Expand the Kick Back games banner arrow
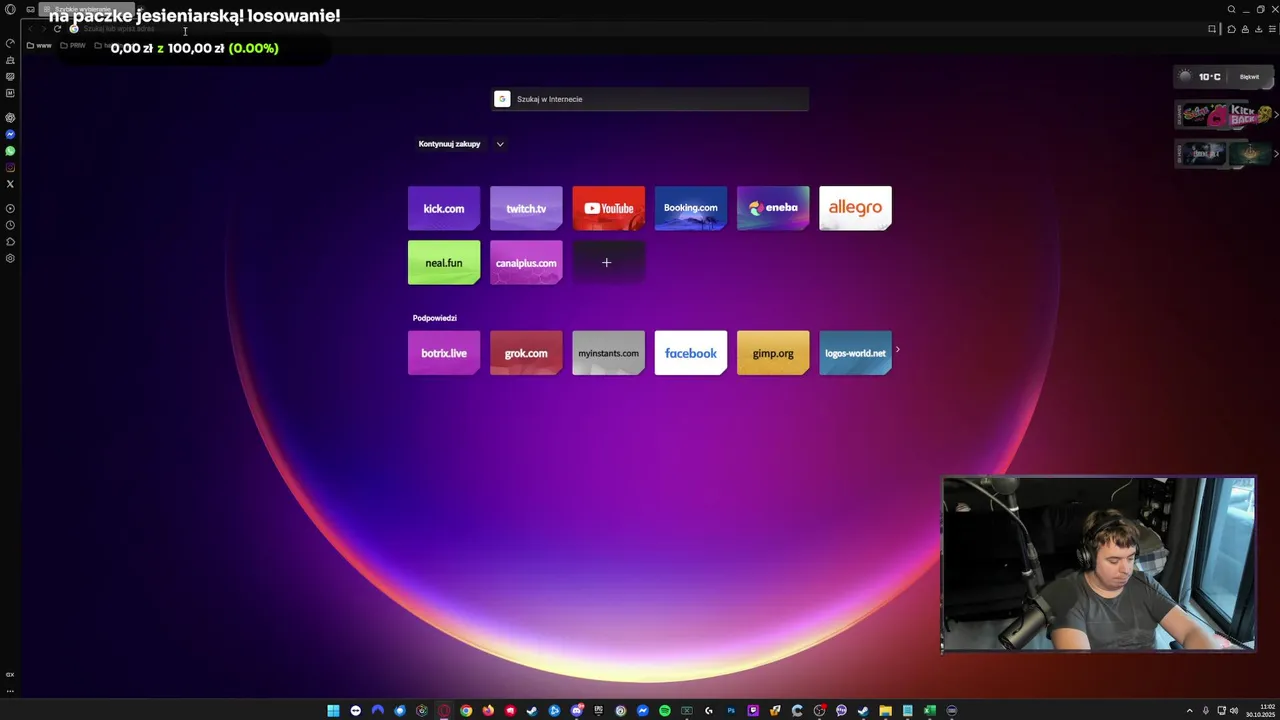The height and width of the screenshot is (720, 1280). (1276, 115)
